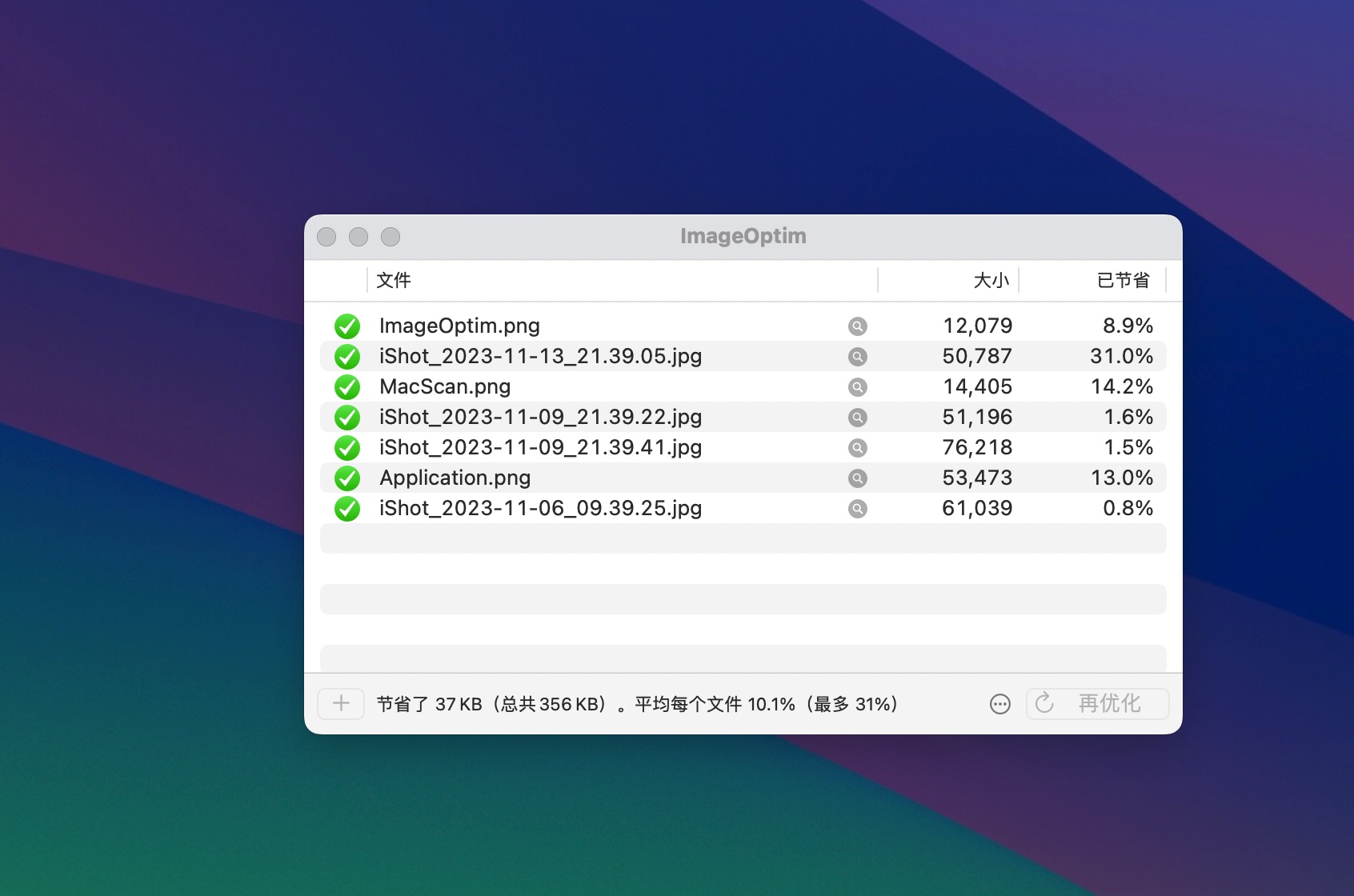Click green checkmark beside Application.png

point(347,478)
